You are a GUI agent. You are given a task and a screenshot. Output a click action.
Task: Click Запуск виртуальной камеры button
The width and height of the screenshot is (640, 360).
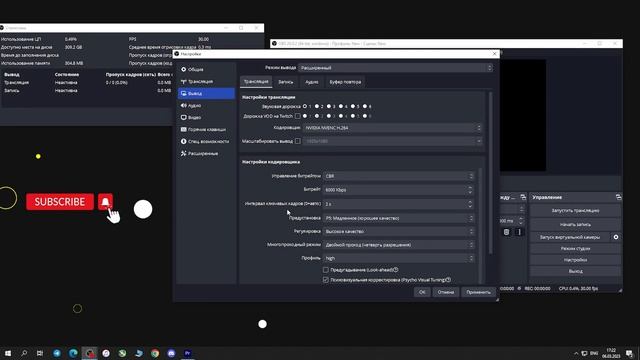click(570, 237)
